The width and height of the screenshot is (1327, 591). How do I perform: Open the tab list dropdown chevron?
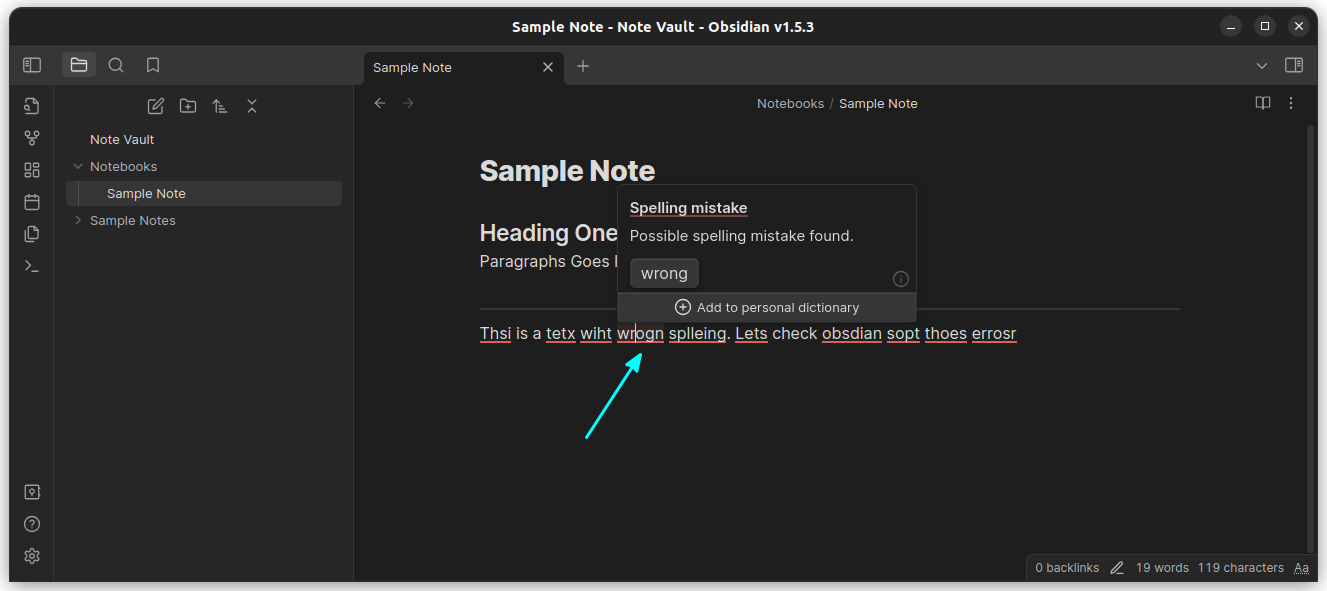1262,65
